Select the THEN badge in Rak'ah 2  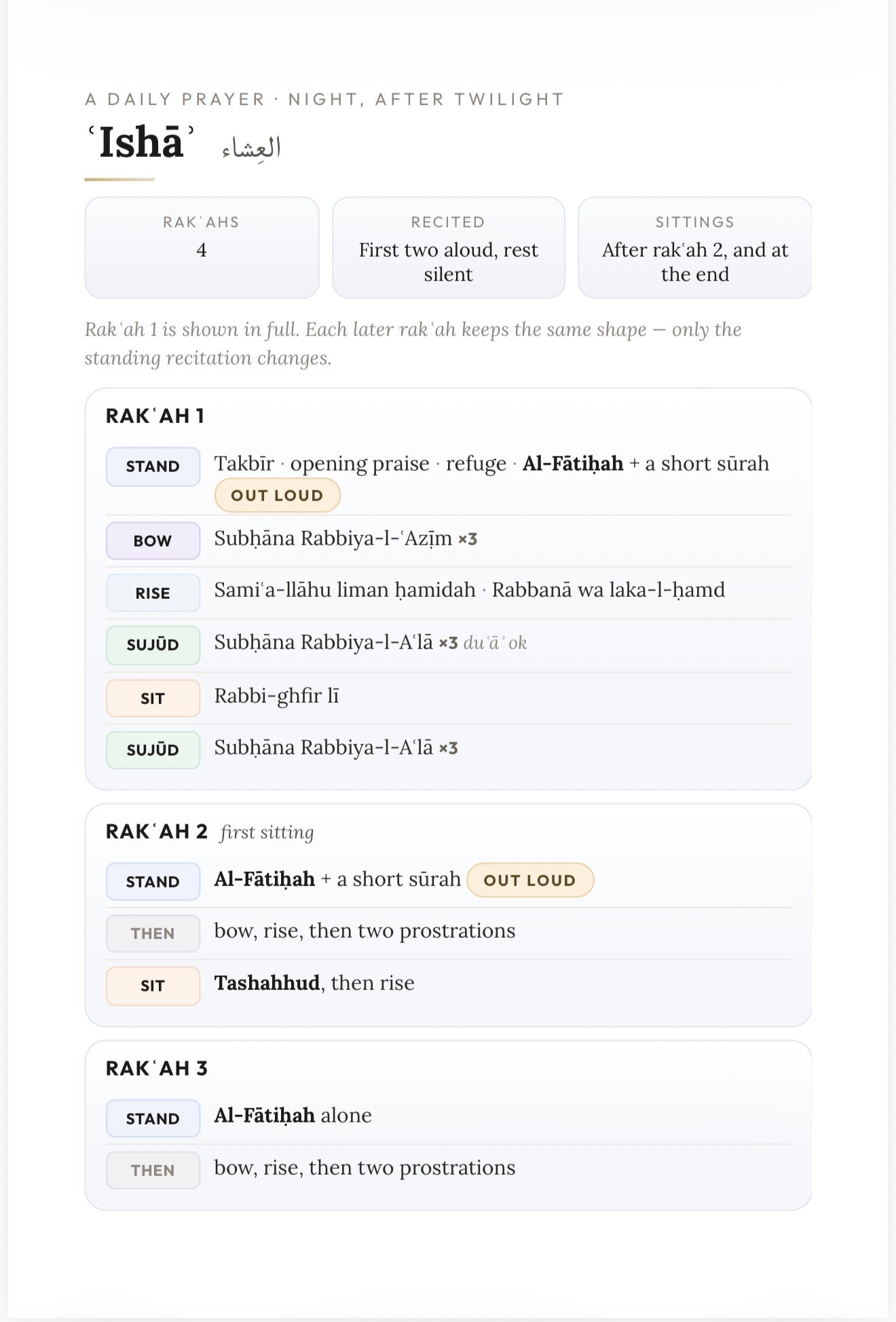(153, 934)
